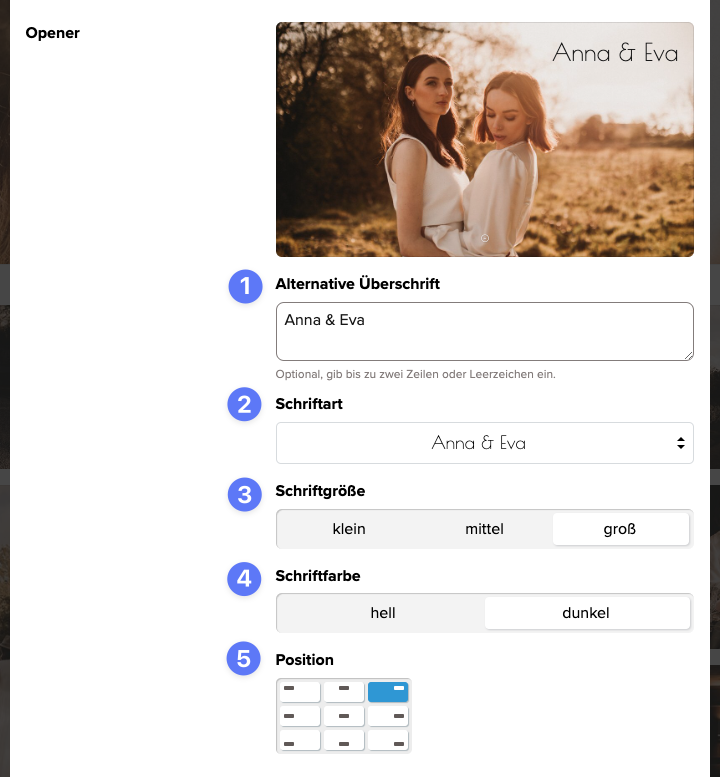
Task: Click the 'Schriftgröße' label
Action: click(320, 491)
